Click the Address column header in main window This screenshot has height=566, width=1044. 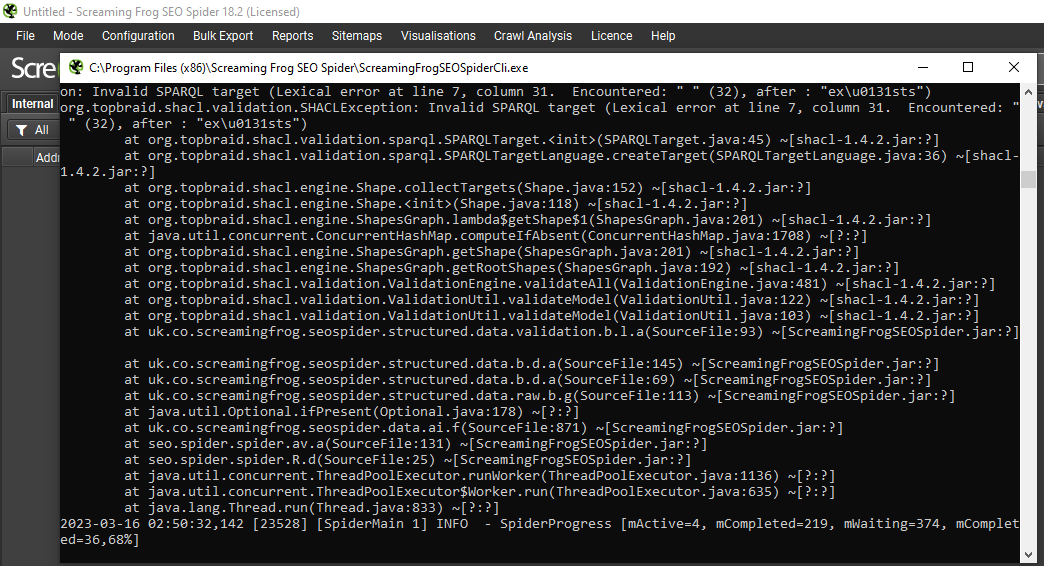click(x=47, y=158)
